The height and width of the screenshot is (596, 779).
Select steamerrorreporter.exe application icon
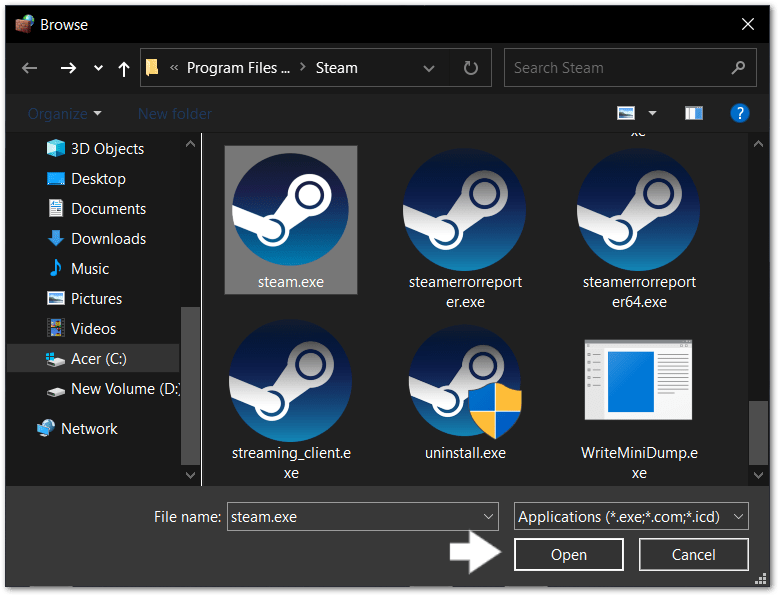pyautogui.click(x=465, y=210)
